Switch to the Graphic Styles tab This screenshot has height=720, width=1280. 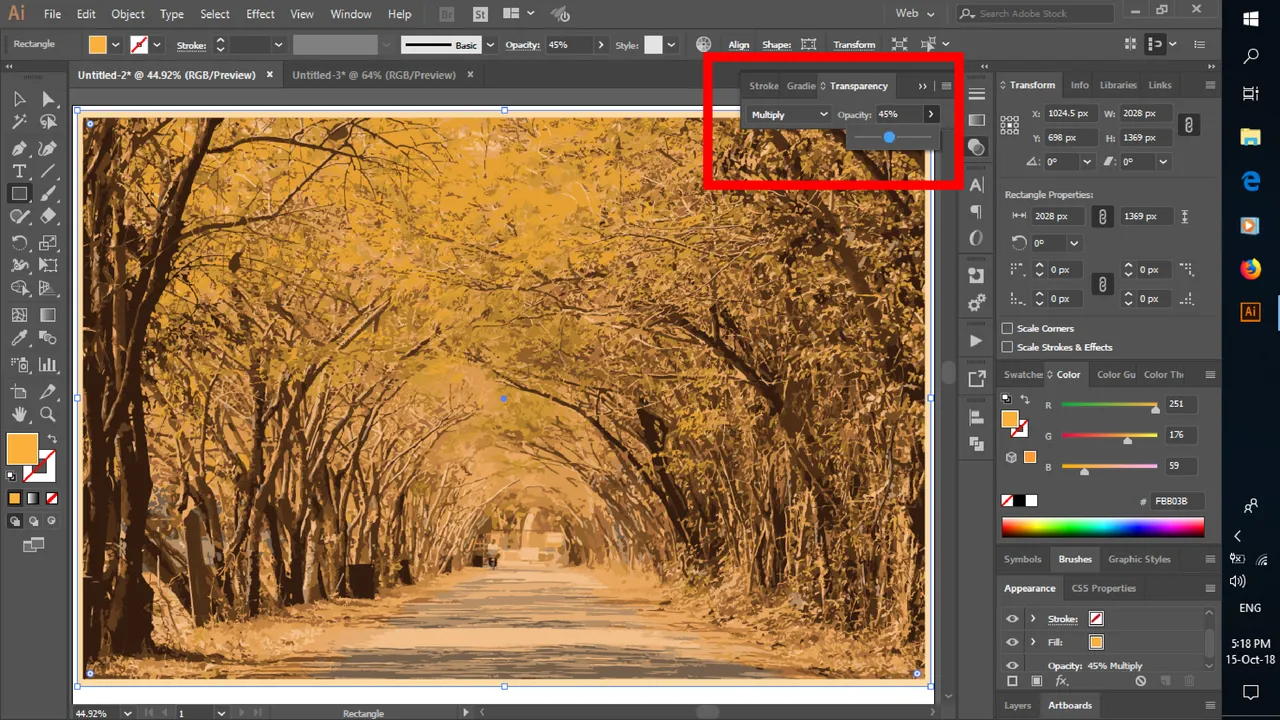tap(1139, 559)
